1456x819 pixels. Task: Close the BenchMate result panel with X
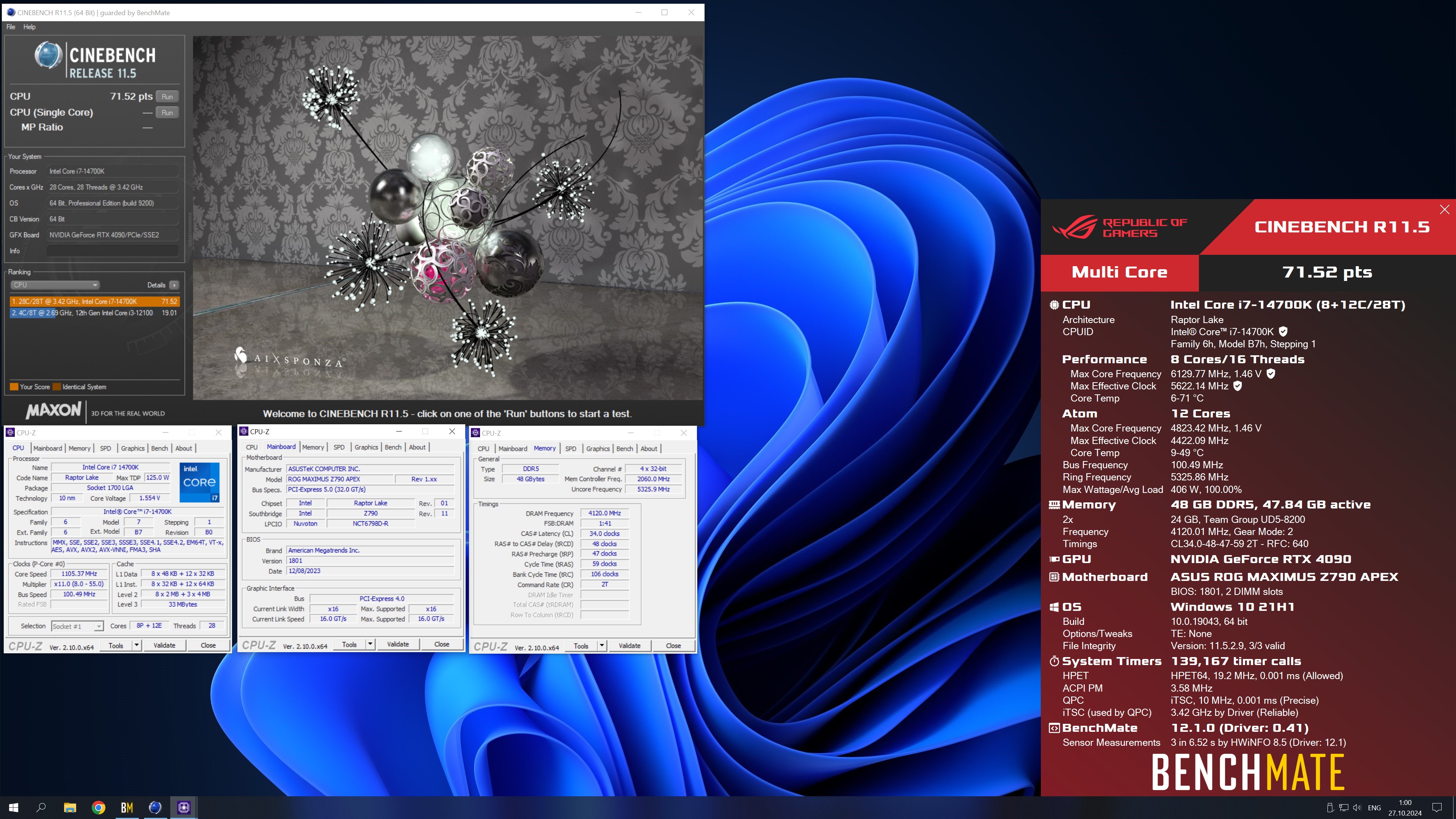1445,210
